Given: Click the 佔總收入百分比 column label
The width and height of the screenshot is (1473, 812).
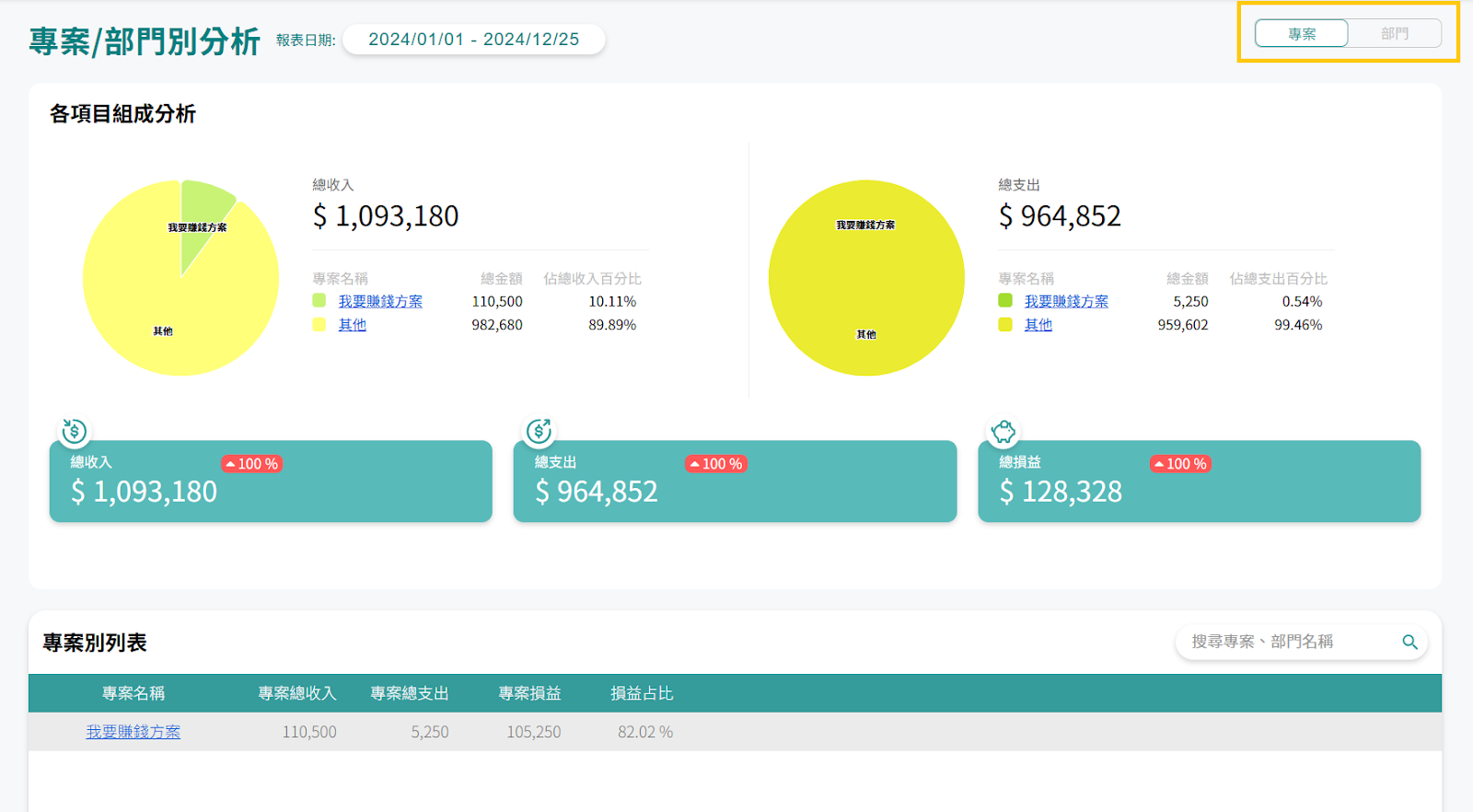Looking at the screenshot, I should pos(592,278).
